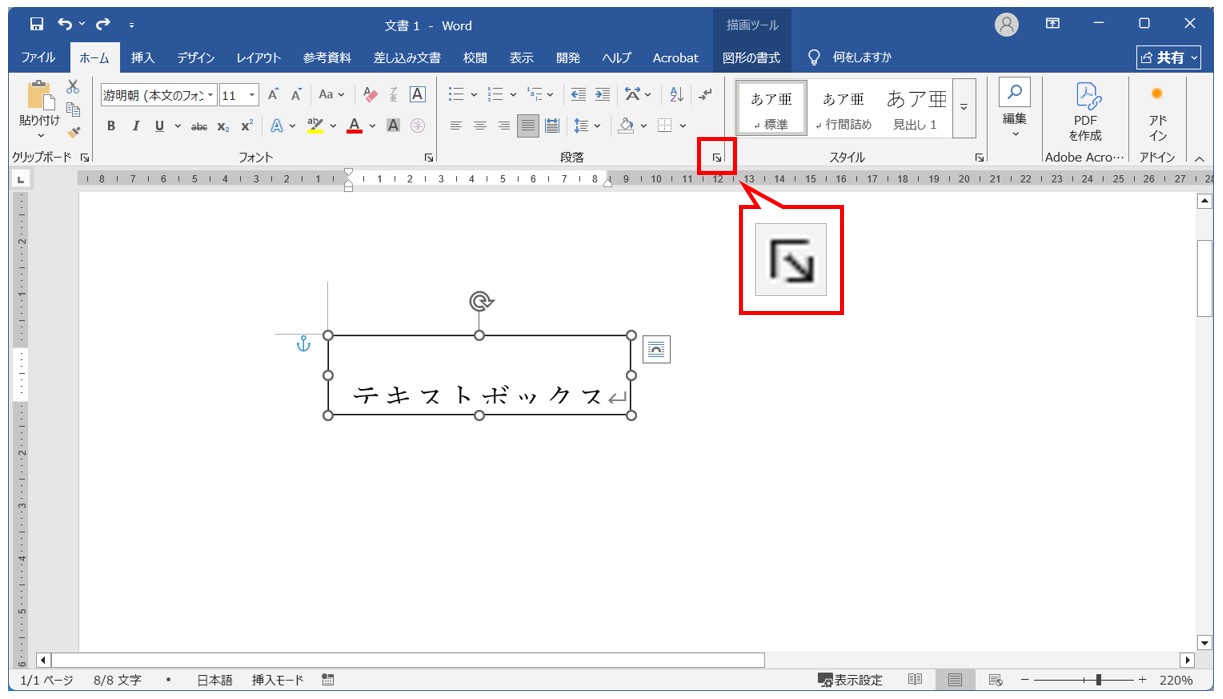
Task: Switch to Web Layout view in status bar
Action: (995, 680)
